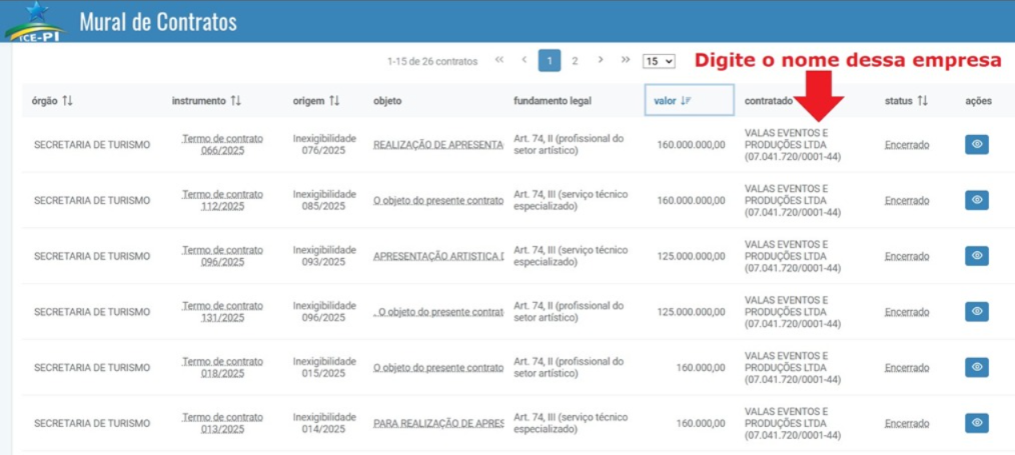Open Termo de contrato 131/2025 link
The width and height of the screenshot is (1015, 455).
coord(223,312)
